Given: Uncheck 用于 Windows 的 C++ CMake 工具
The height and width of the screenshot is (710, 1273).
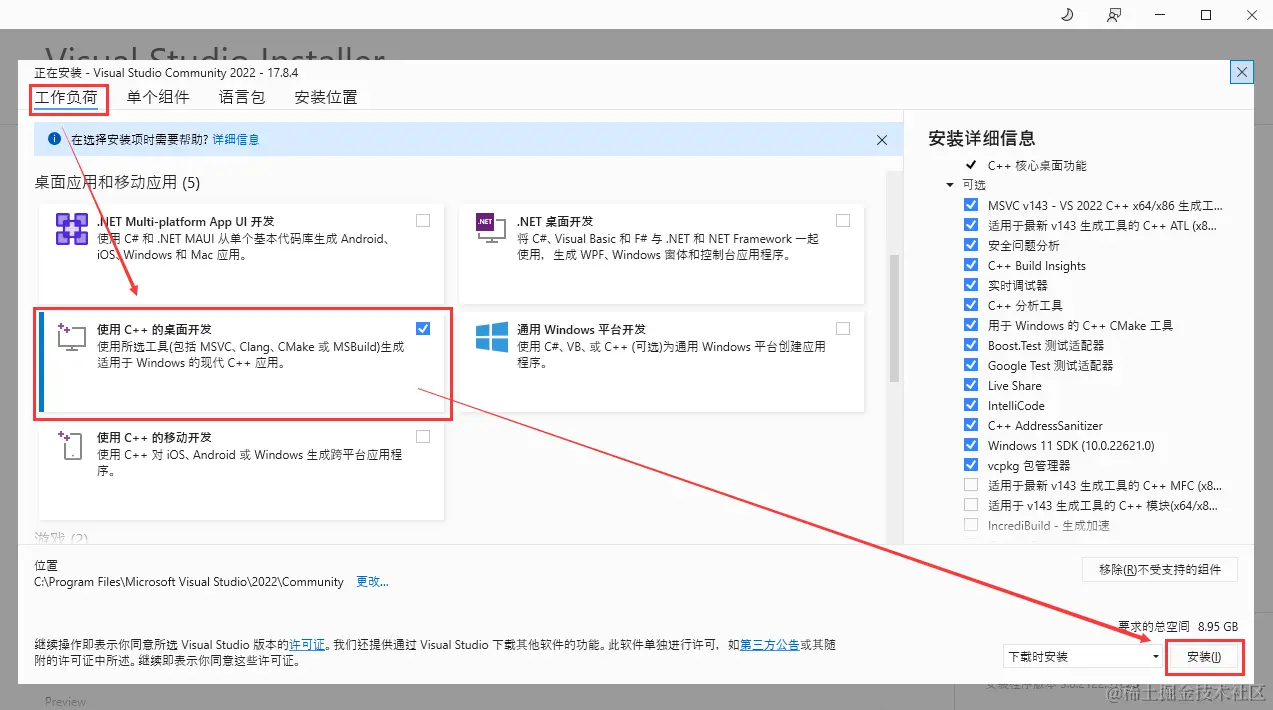Looking at the screenshot, I should click(x=971, y=325).
